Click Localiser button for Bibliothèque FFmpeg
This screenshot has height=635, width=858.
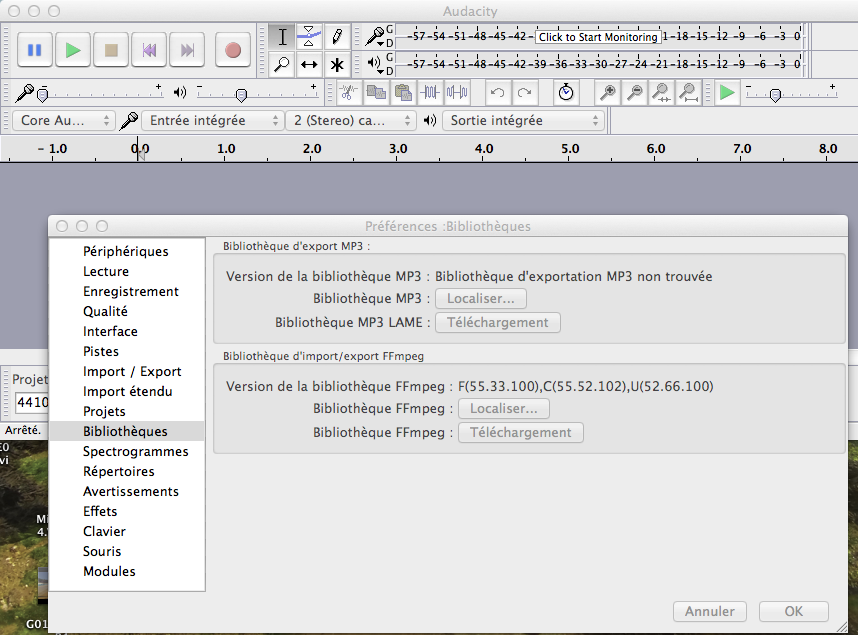point(503,408)
